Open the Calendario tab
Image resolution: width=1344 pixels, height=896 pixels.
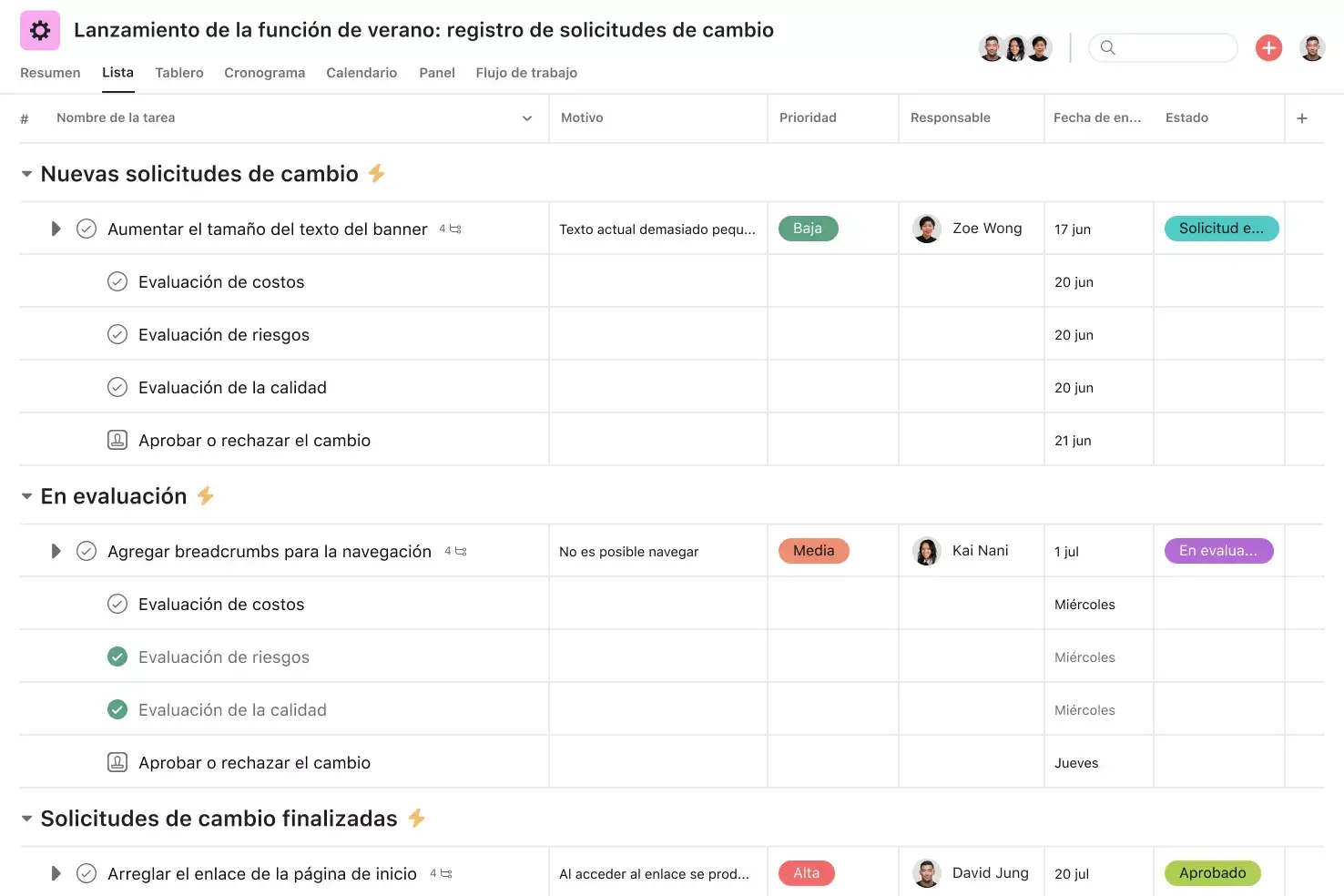tap(361, 73)
